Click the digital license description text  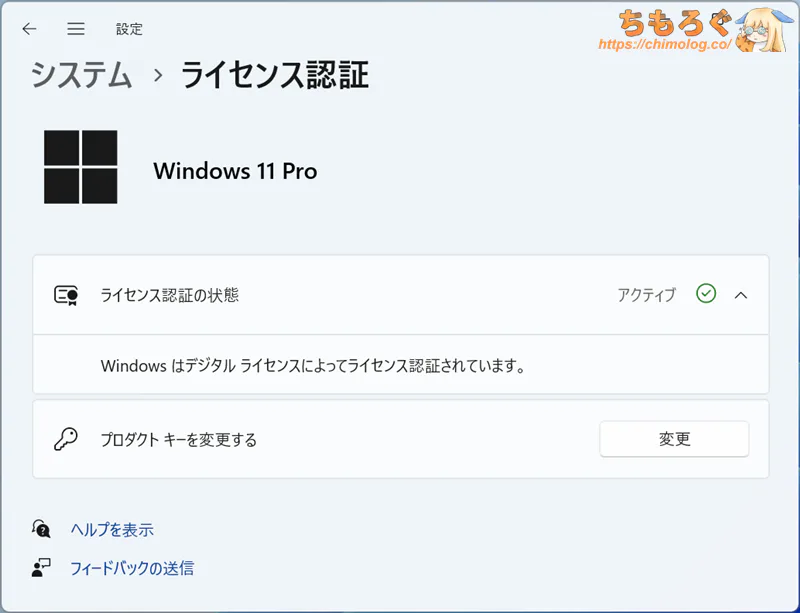pos(313,365)
